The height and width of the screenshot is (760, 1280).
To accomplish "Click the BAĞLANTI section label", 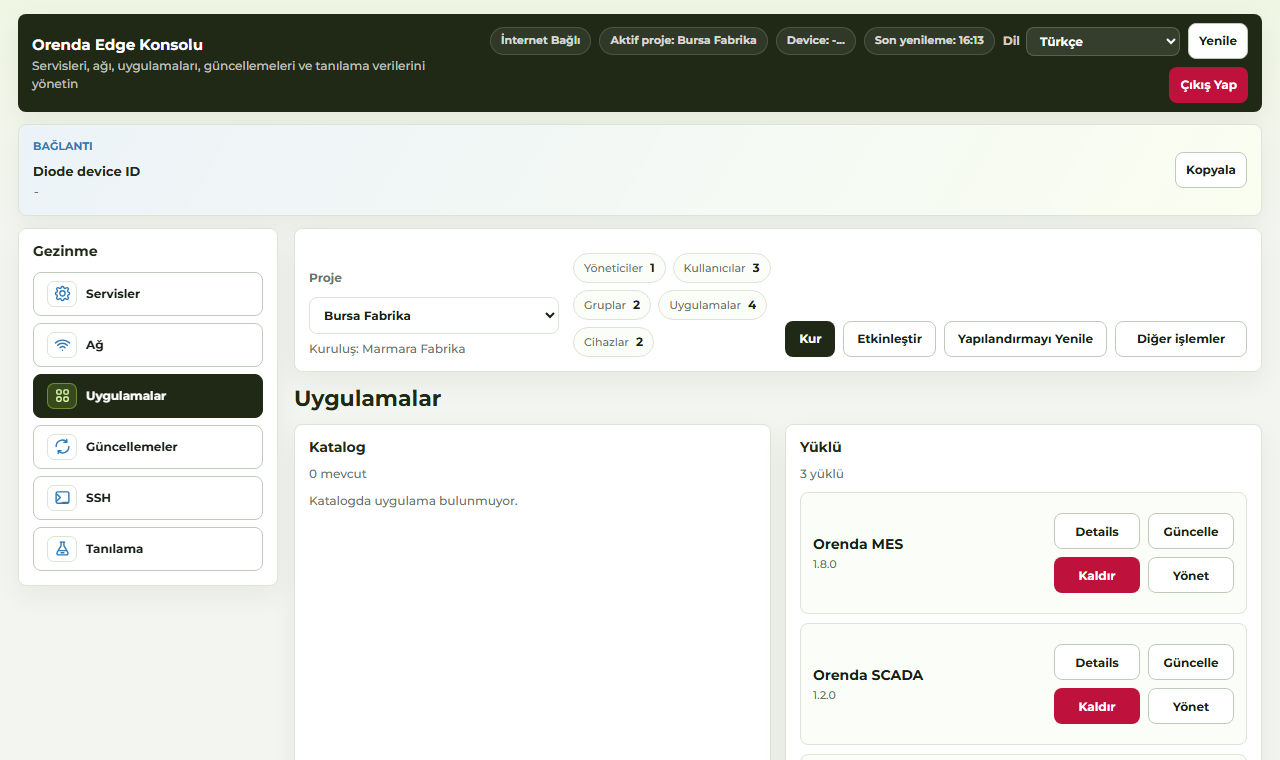I will pyautogui.click(x=63, y=146).
